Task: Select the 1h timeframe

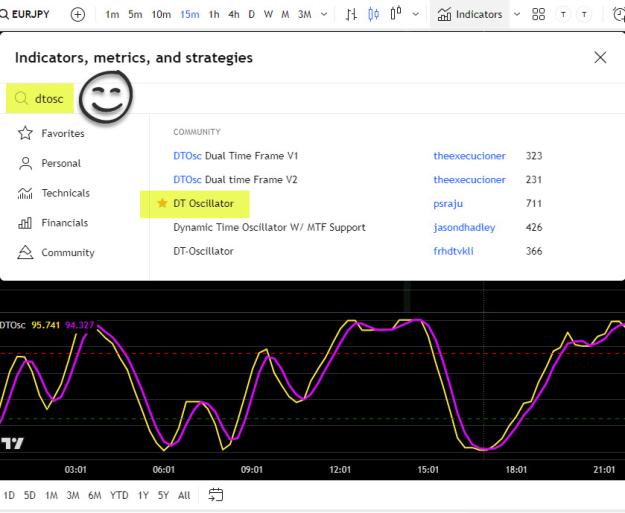Action: [214, 15]
